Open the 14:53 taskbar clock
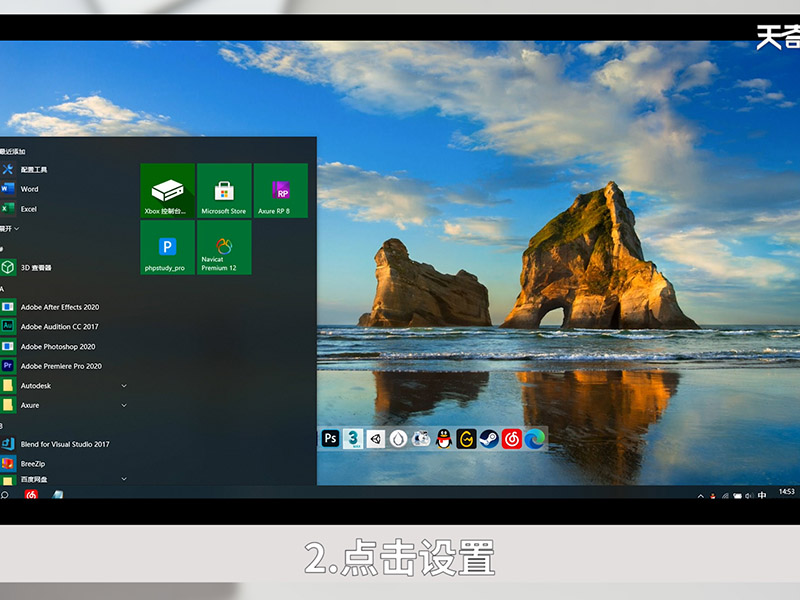The height and width of the screenshot is (600, 800). (x=786, y=492)
